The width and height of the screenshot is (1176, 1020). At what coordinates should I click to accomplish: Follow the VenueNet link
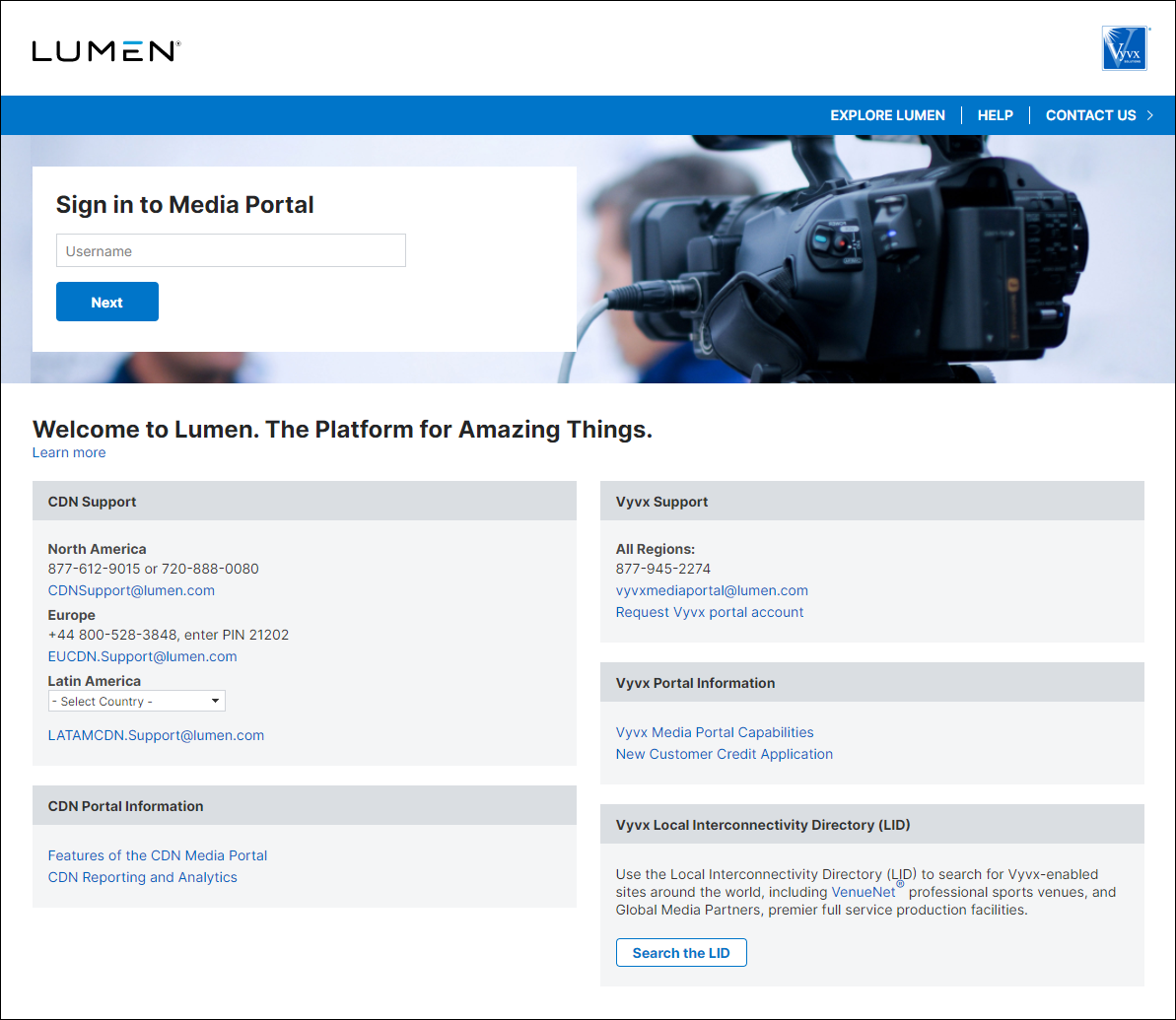pos(864,892)
